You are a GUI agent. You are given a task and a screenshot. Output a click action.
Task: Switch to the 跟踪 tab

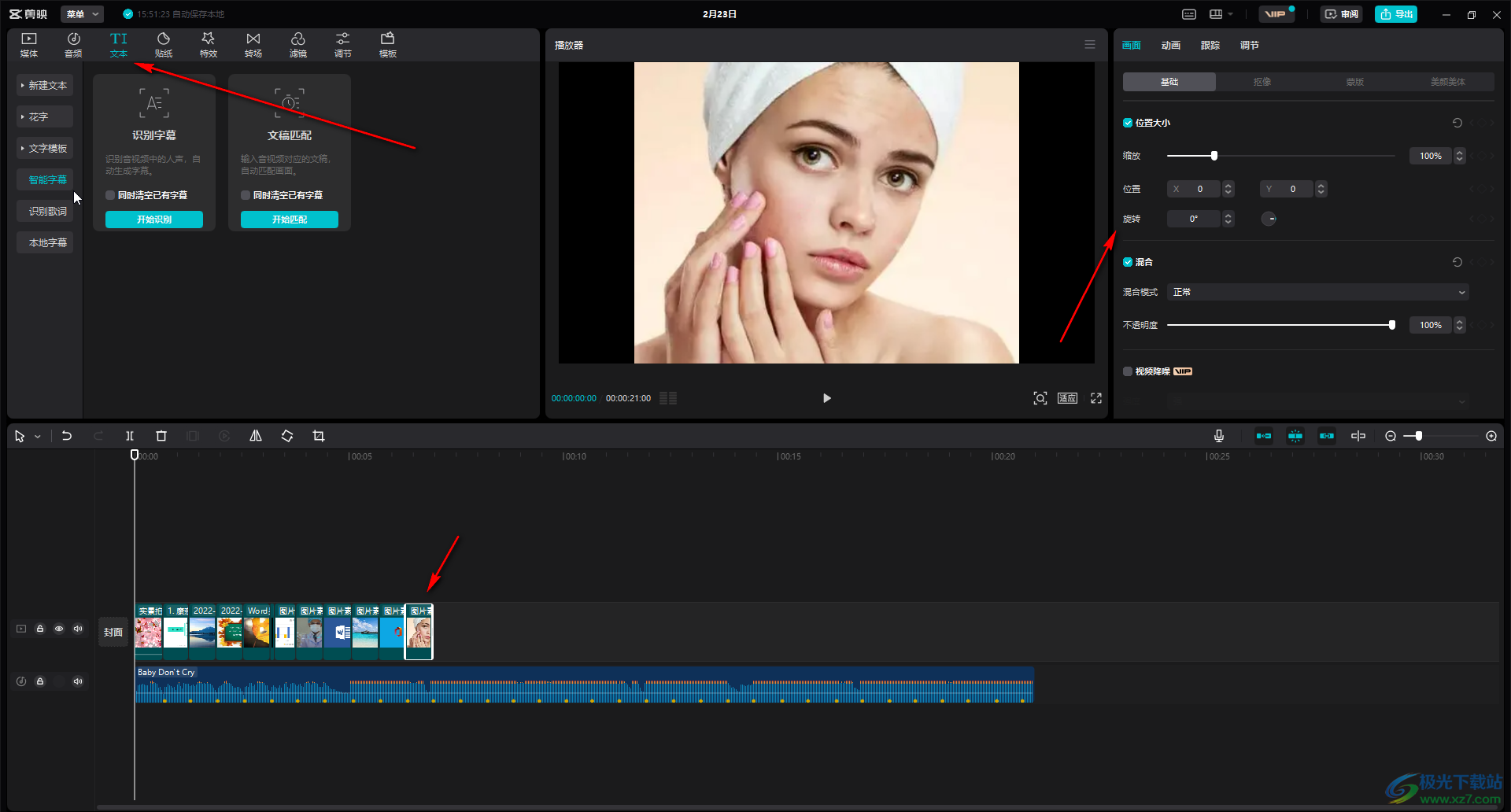point(1210,46)
